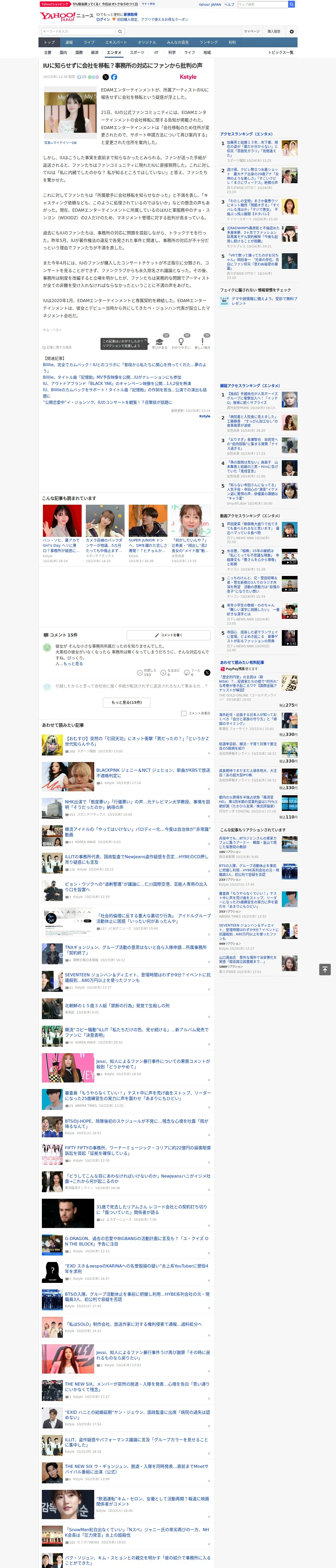336x1568 pixels.
Task: Open デマや誹謗等に備えよう fake-check link
Action: point(265,301)
